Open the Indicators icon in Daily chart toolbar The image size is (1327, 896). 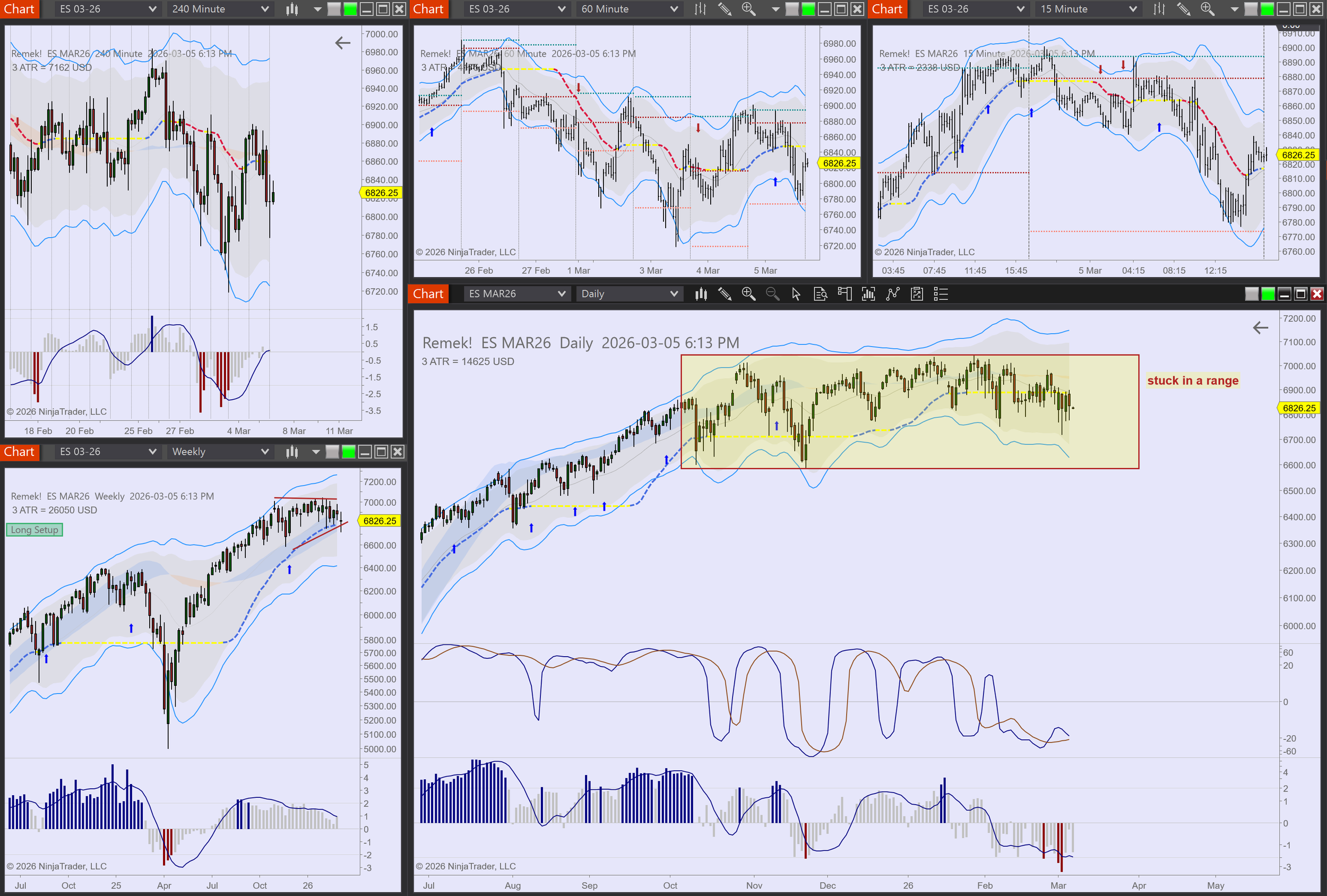868,294
